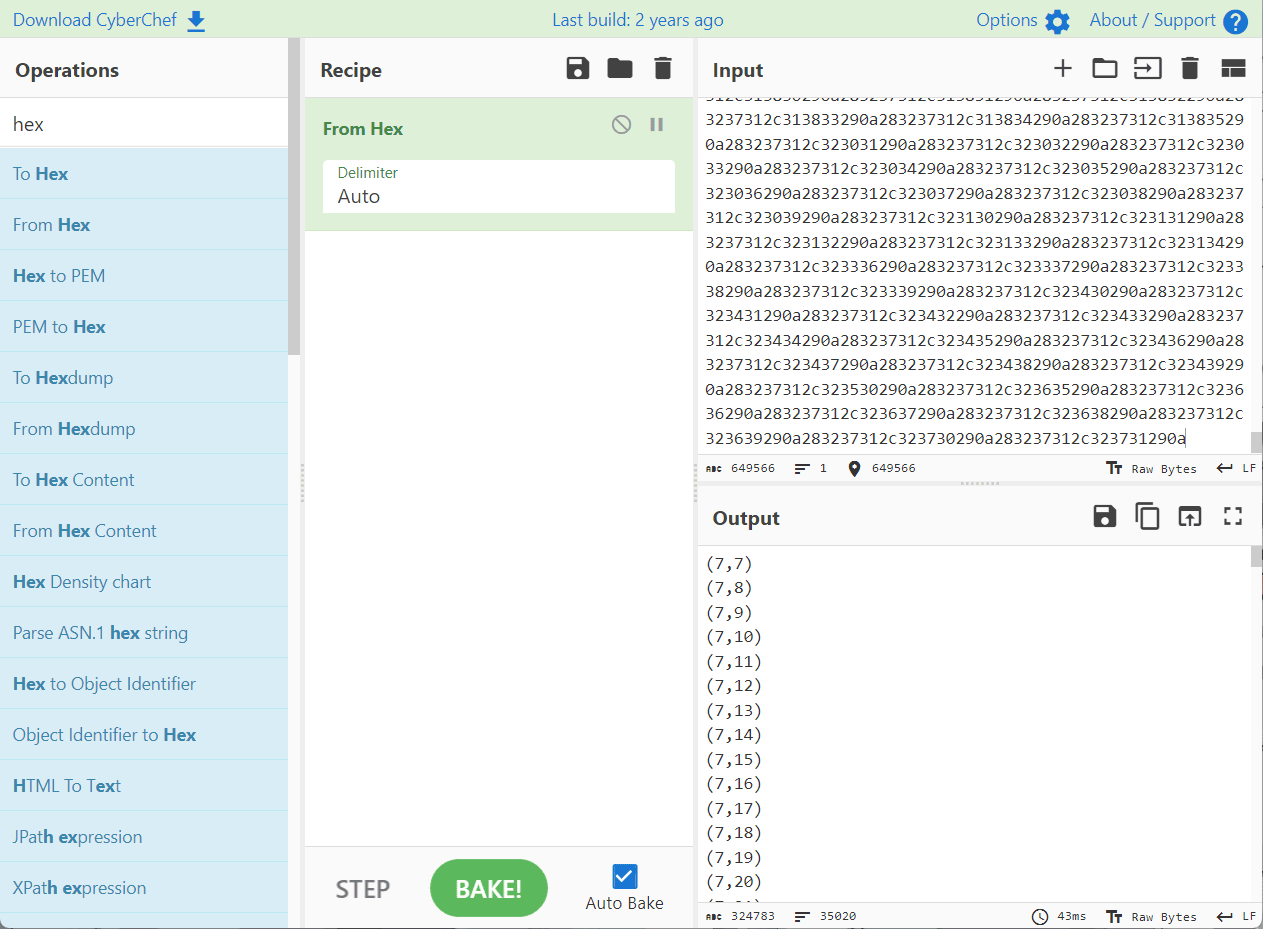The image size is (1263, 929).
Task: Load a recipe via folder icon
Action: (620, 69)
